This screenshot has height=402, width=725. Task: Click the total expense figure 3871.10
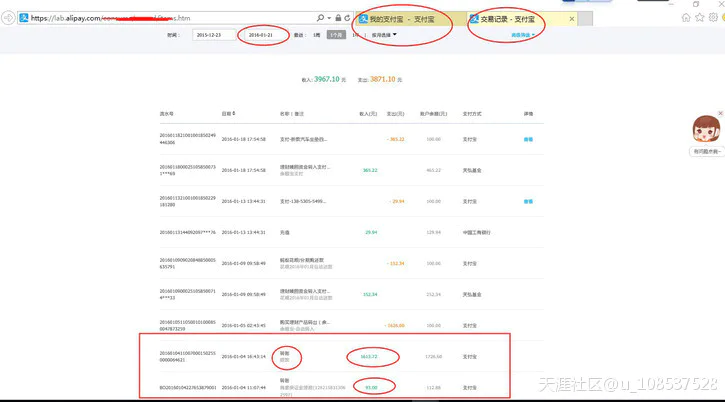click(383, 79)
